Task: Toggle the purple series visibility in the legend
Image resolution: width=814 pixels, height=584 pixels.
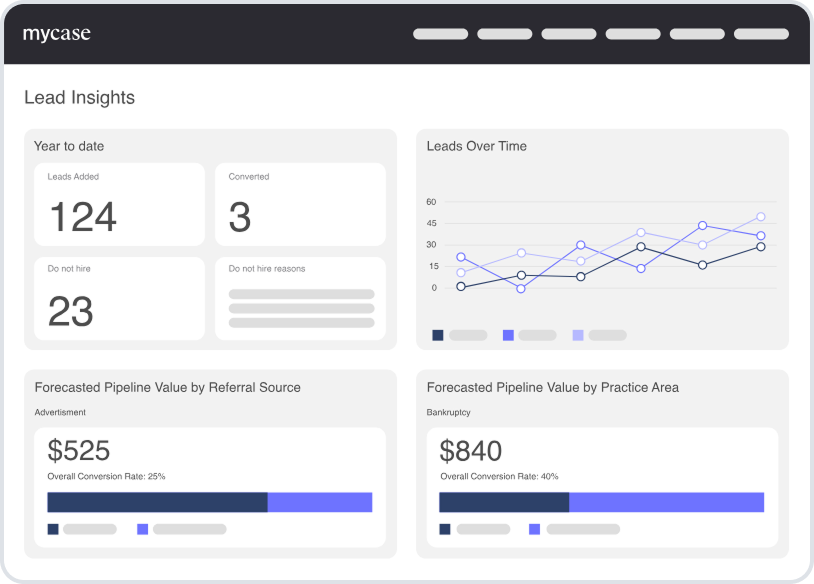Action: [508, 334]
